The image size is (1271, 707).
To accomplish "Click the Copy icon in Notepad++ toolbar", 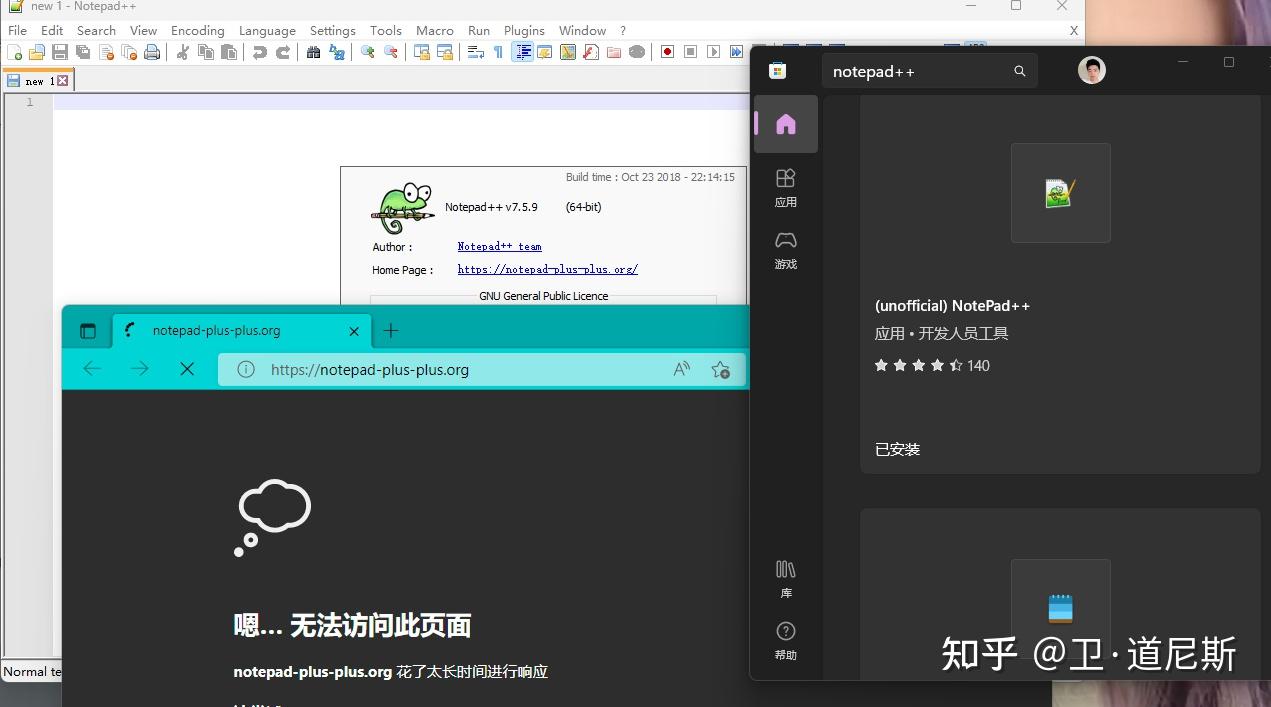I will pos(206,52).
